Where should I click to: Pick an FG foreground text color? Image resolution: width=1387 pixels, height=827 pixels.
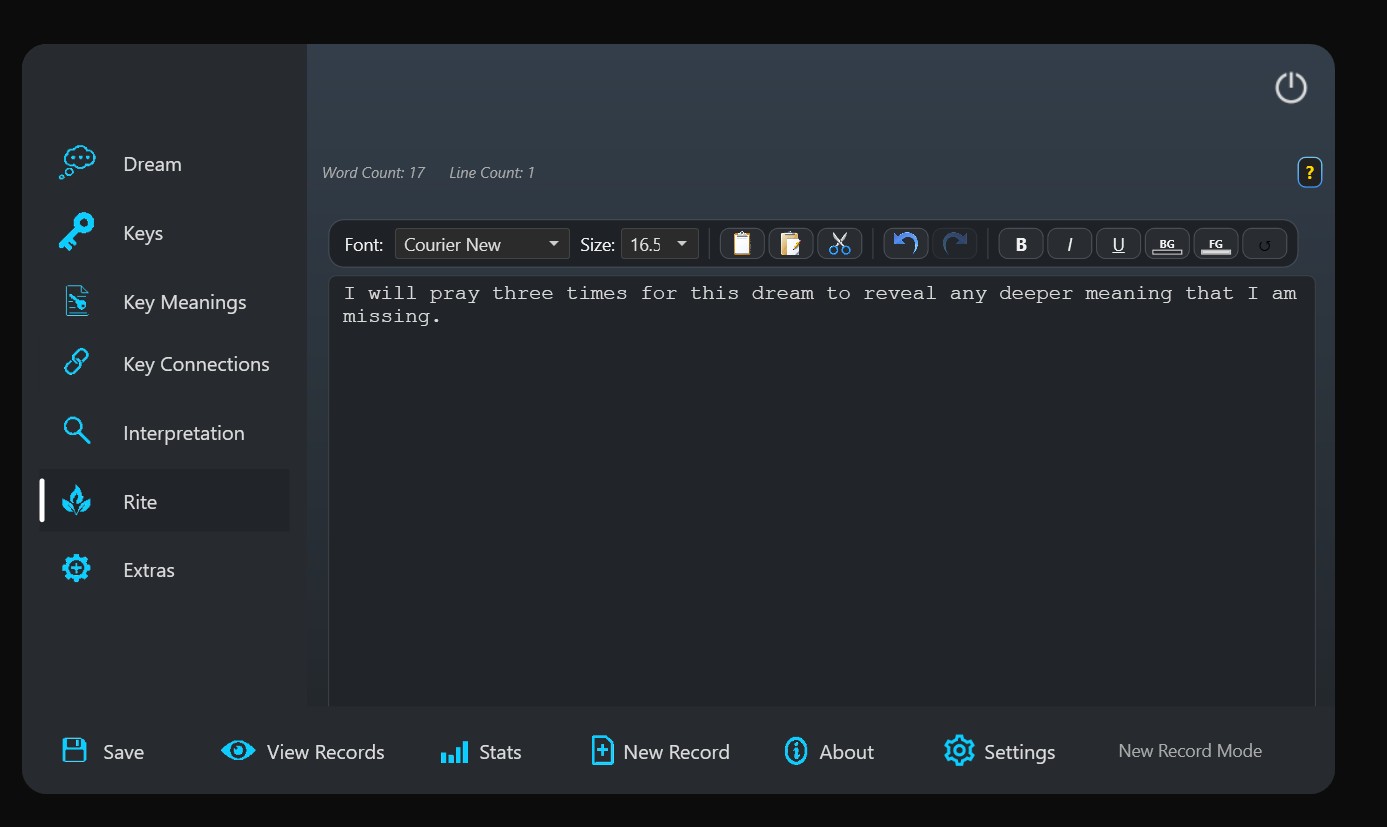(x=1216, y=244)
